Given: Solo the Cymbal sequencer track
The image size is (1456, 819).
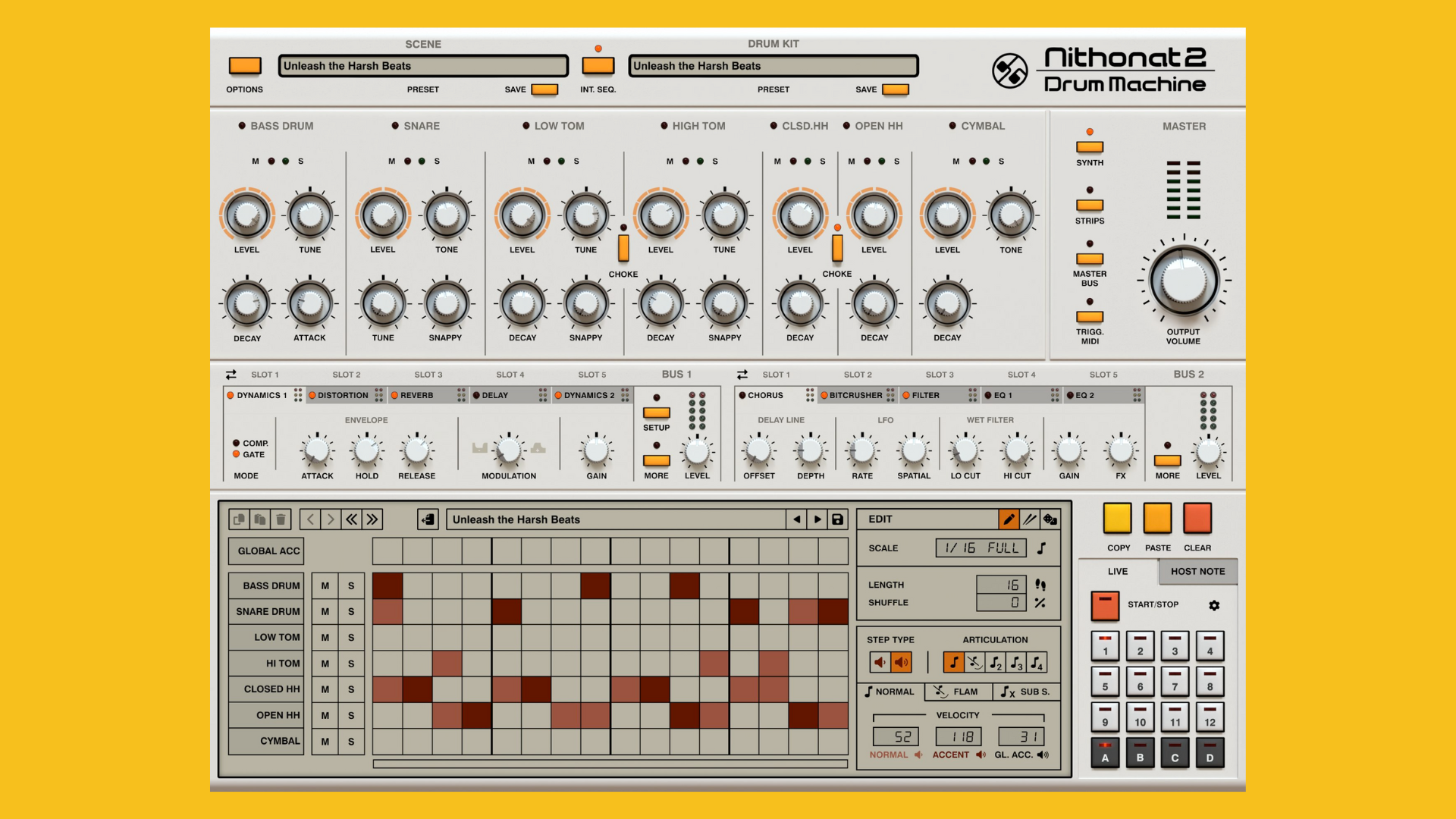Looking at the screenshot, I should coord(351,742).
